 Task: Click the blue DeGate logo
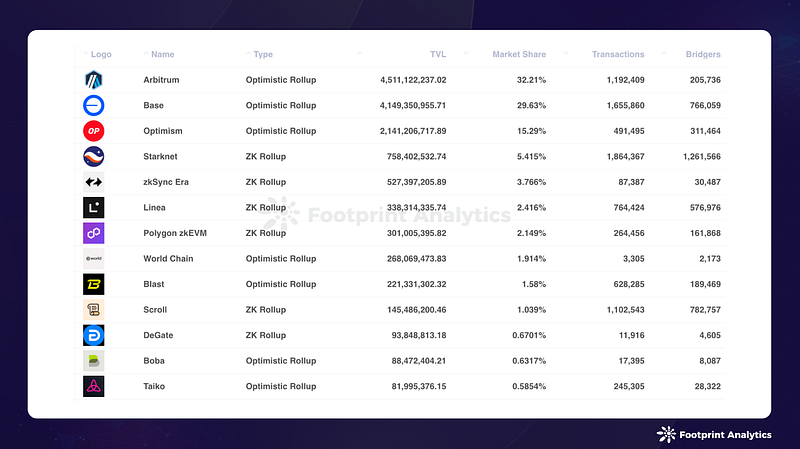[93, 335]
